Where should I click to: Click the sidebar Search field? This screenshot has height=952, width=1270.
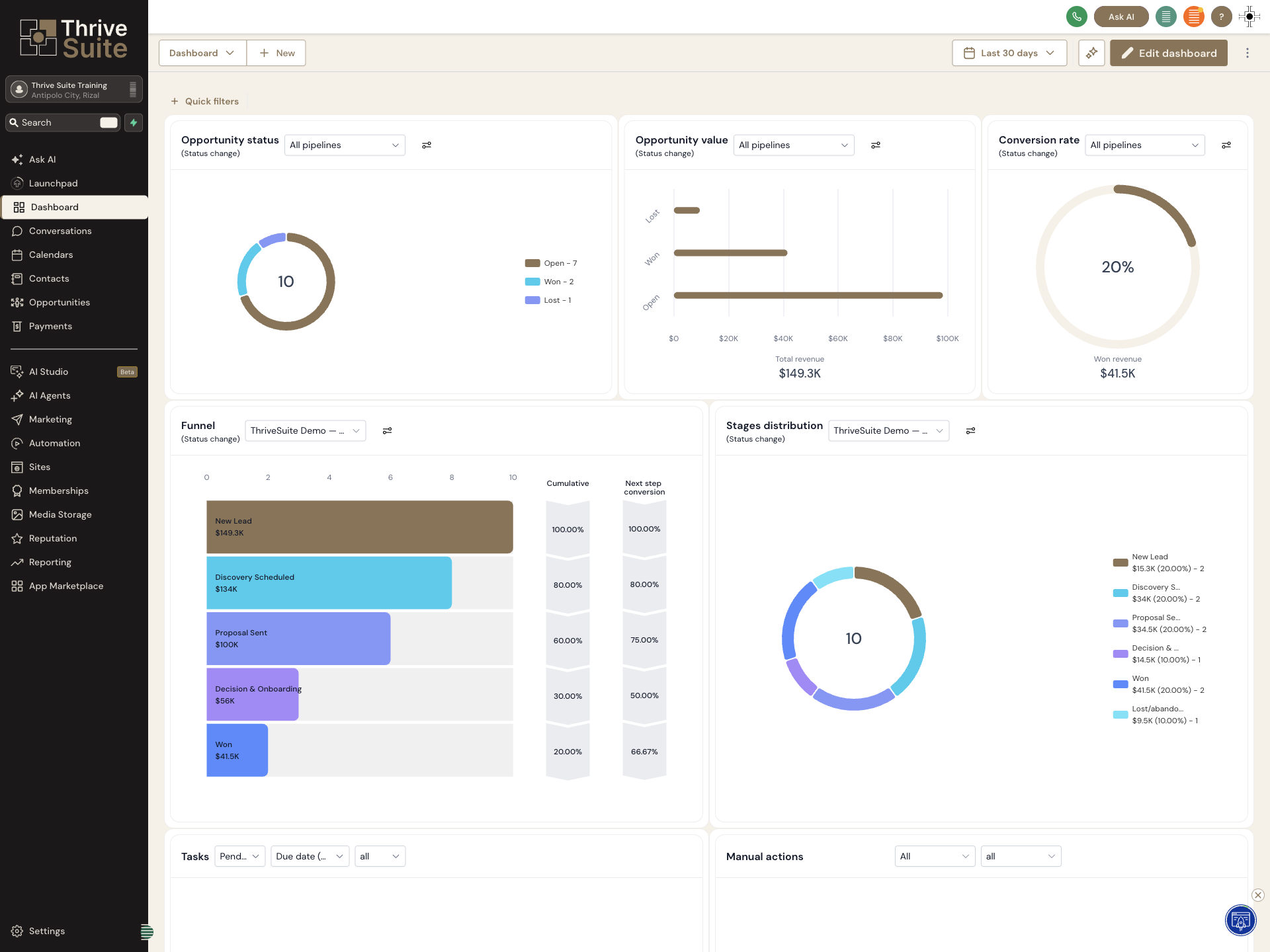click(x=63, y=122)
